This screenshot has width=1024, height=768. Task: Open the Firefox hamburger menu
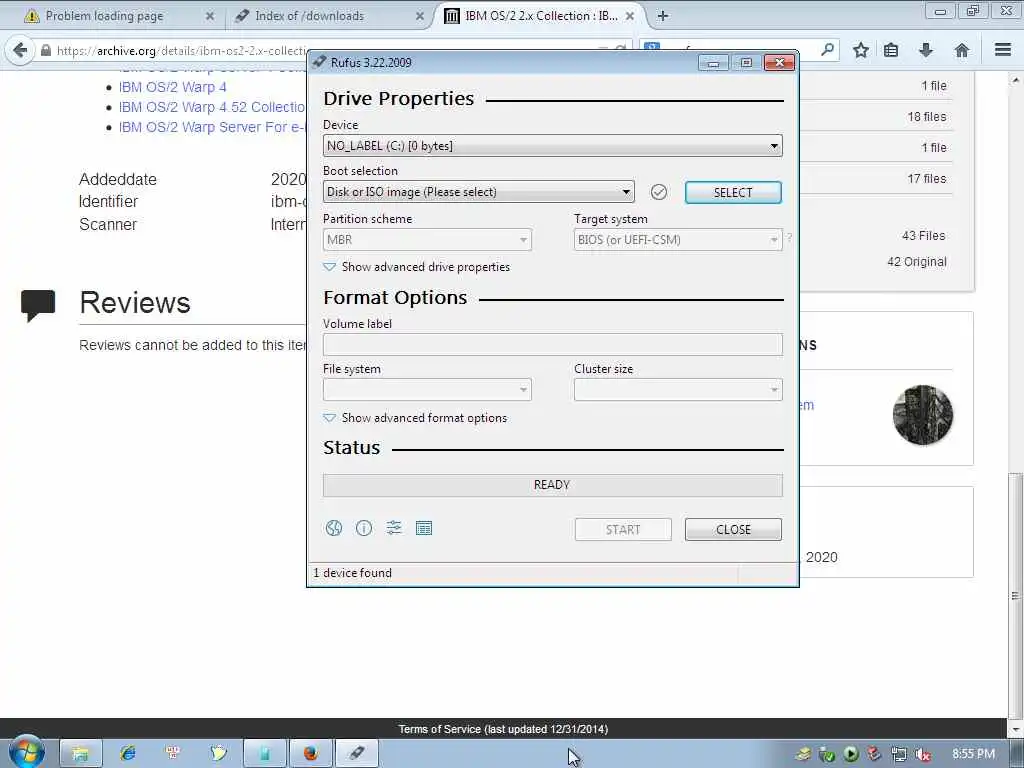point(1003,50)
